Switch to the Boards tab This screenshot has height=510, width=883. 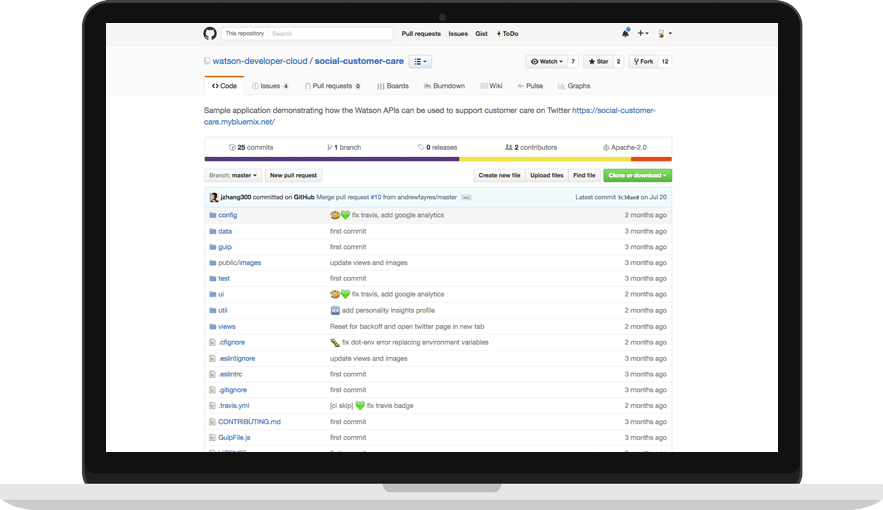393,86
